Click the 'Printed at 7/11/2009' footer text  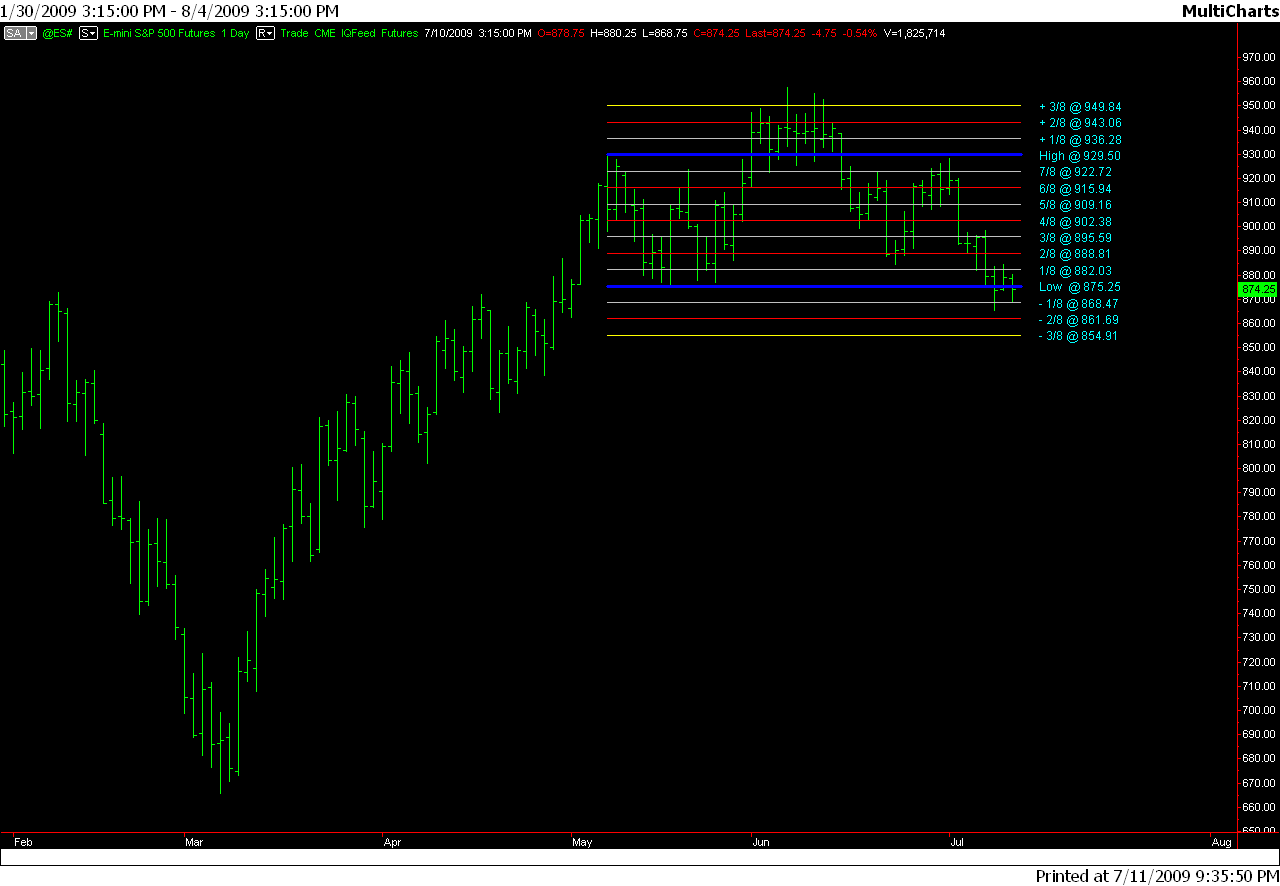(1156, 876)
